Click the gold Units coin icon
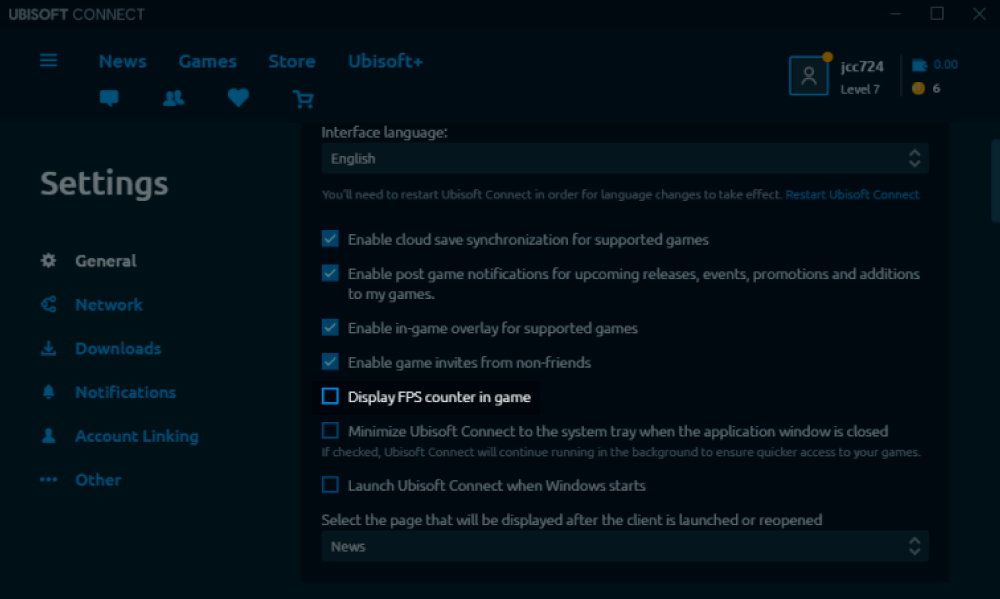The width and height of the screenshot is (1000, 599). point(919,88)
